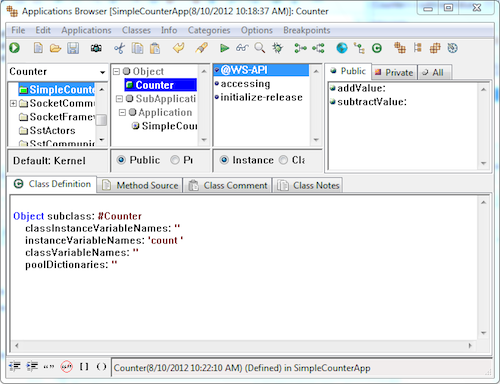Open the File menu
The width and height of the screenshot is (500, 384).
18,30
